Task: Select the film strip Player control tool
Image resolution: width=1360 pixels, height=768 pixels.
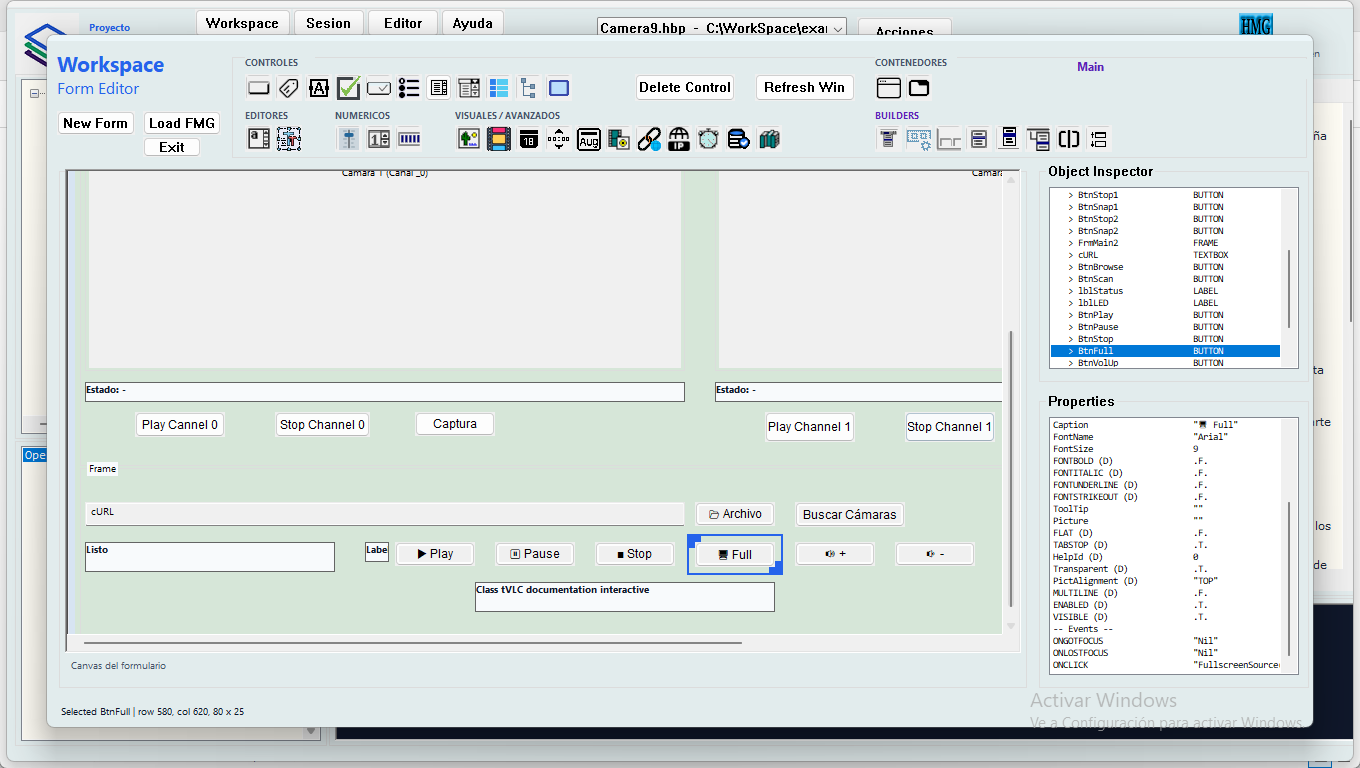Action: pyautogui.click(x=499, y=139)
